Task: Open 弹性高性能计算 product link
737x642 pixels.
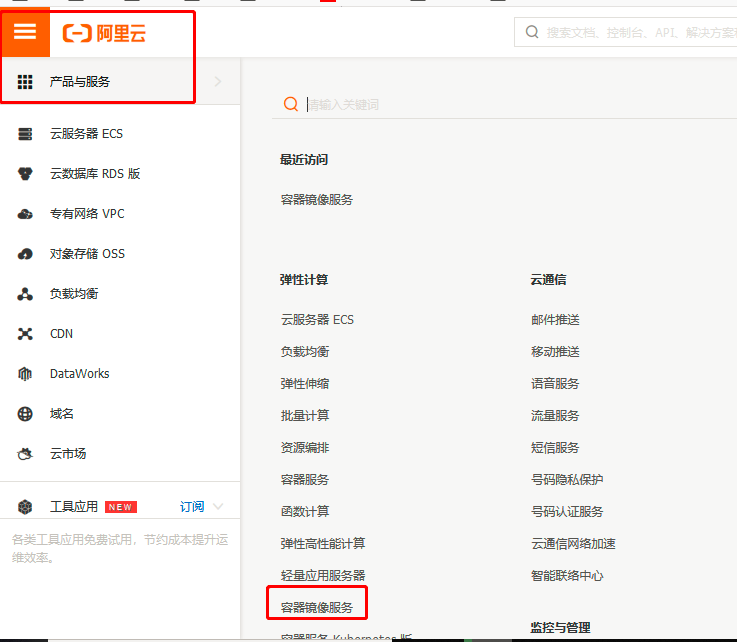Action: (323, 544)
